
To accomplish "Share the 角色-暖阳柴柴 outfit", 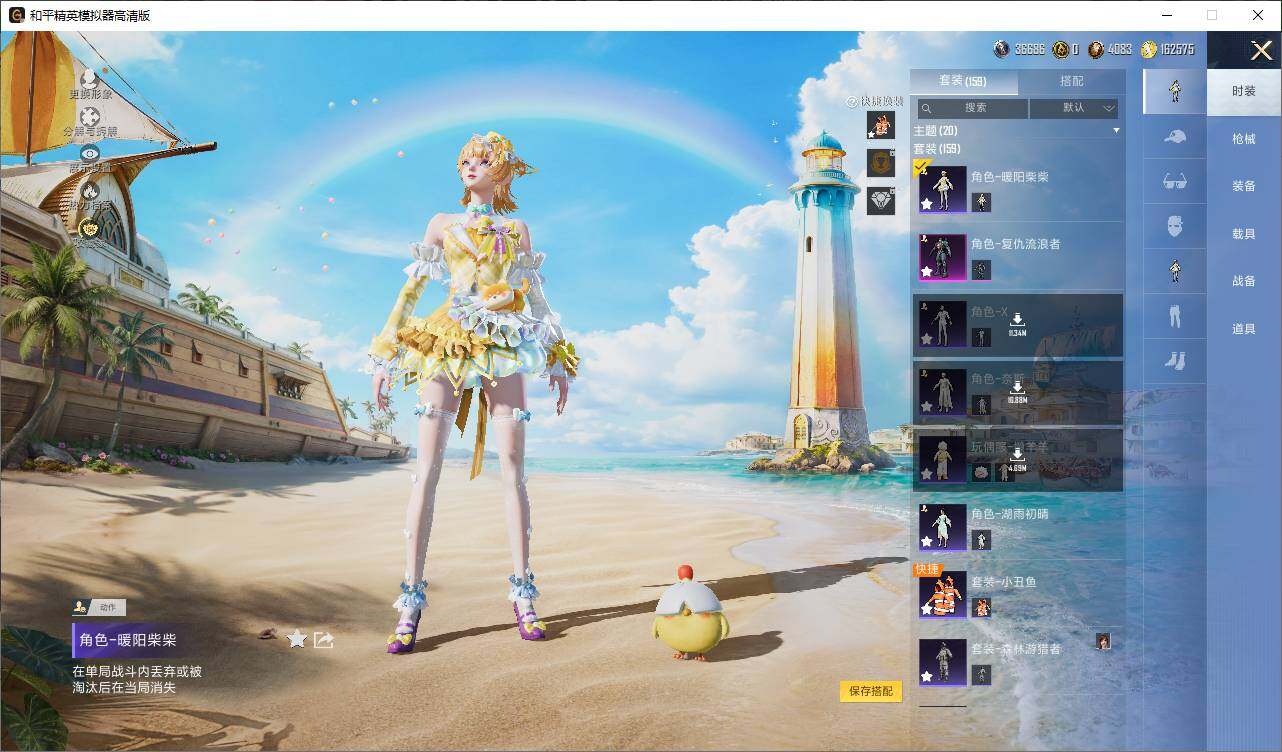I will coord(323,639).
